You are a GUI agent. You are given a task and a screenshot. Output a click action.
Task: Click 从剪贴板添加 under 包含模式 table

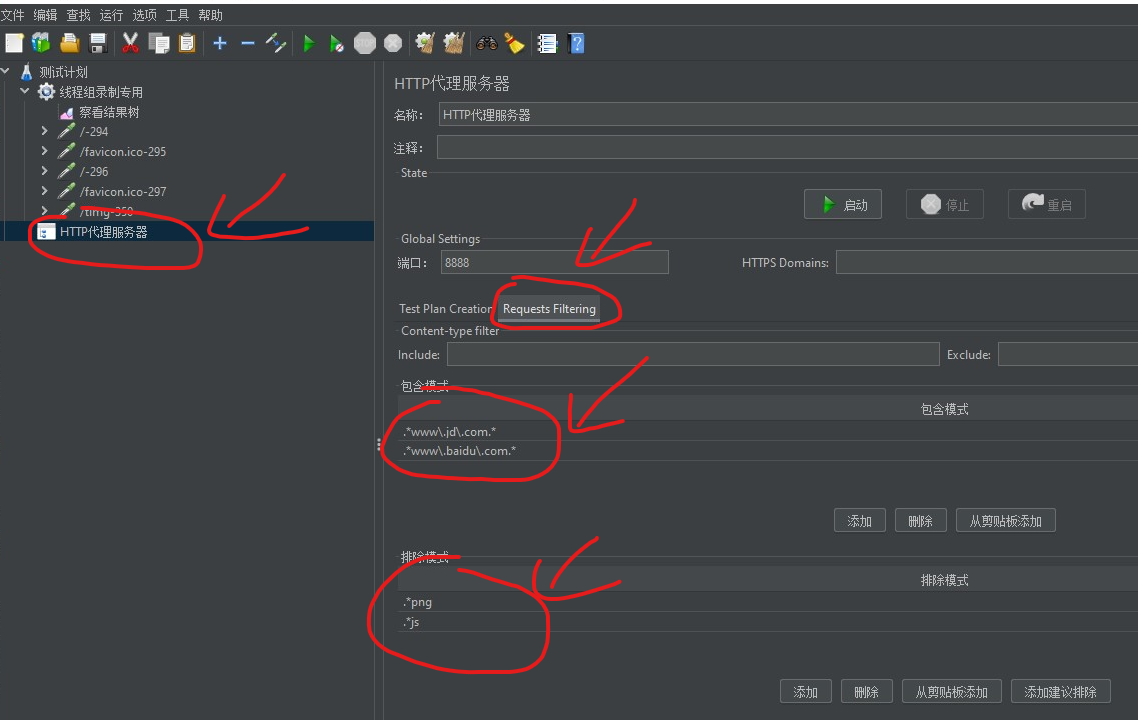click(x=1005, y=520)
